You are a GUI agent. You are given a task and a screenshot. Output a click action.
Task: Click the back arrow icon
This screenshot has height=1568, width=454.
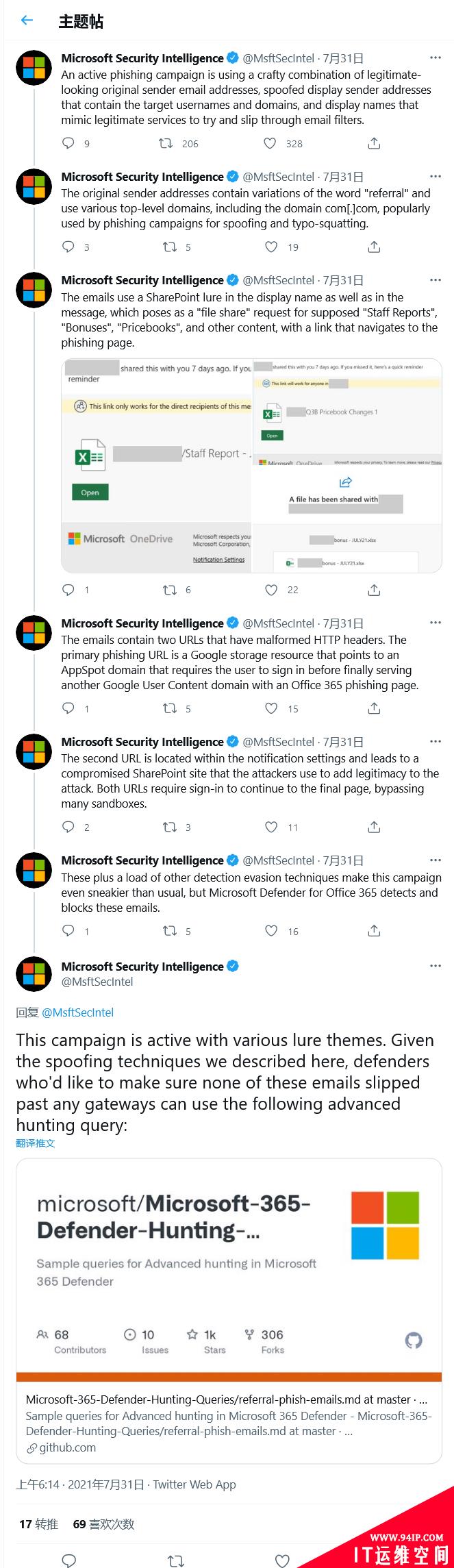coord(27,21)
